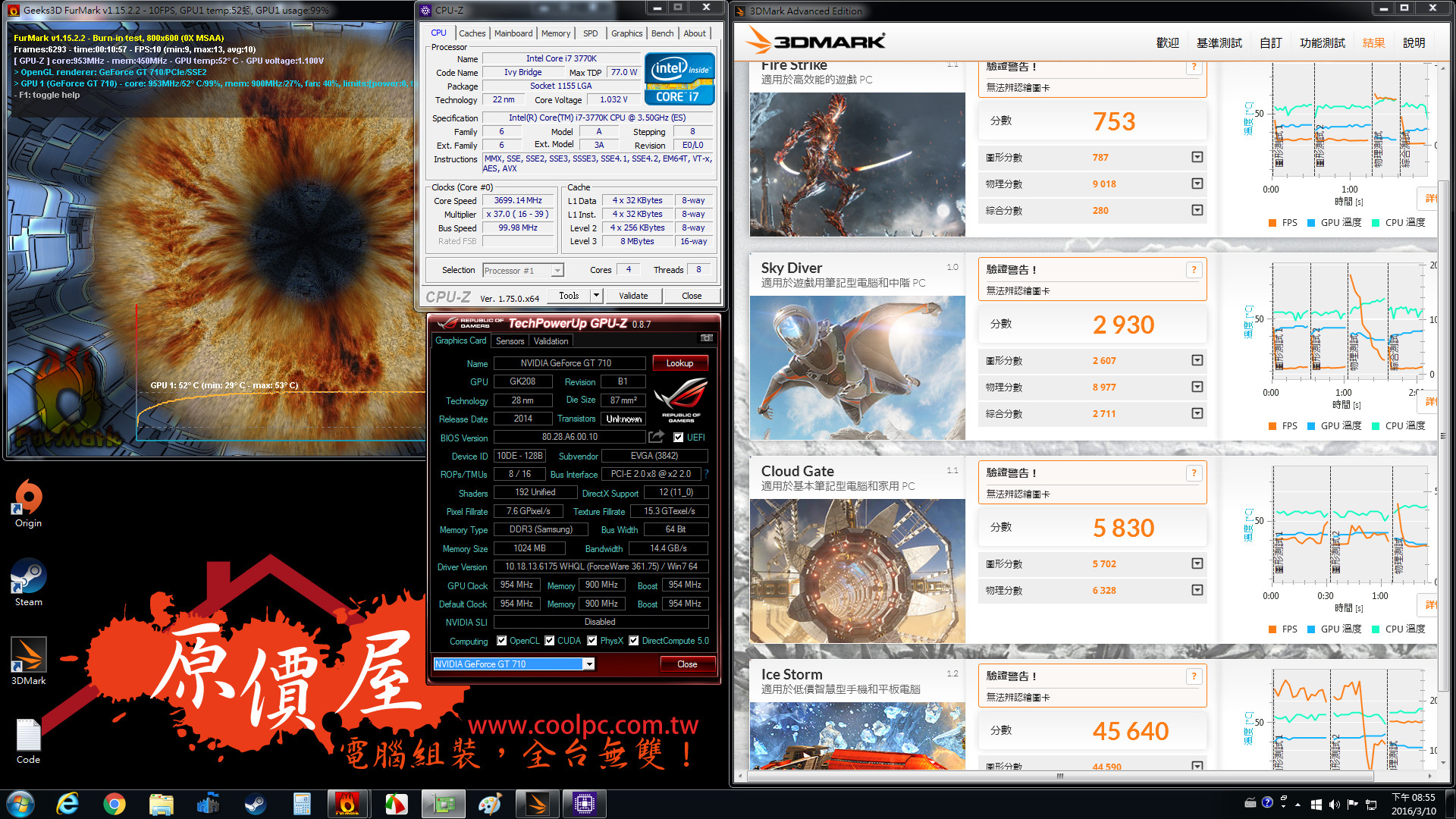Click the Ice Storm warning help question icon
The image size is (1456, 819).
(x=1194, y=676)
